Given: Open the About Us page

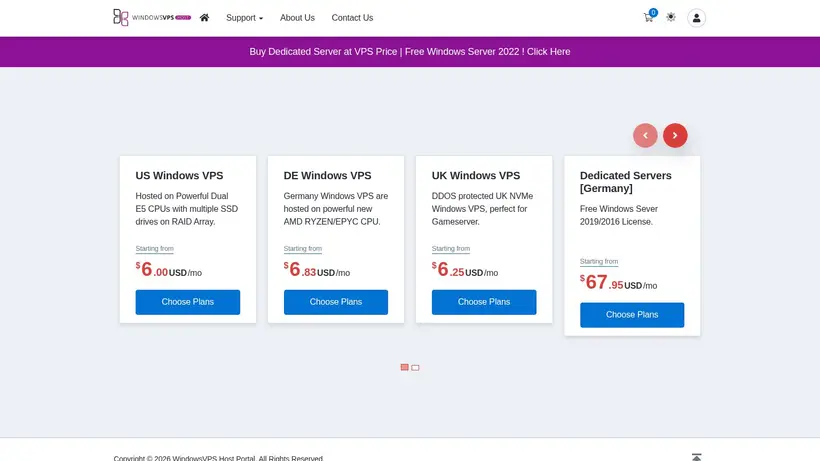Looking at the screenshot, I should click(x=297, y=18).
